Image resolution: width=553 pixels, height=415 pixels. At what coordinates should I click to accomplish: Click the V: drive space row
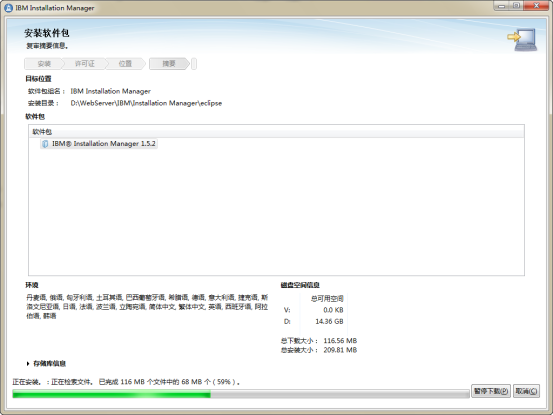point(314,310)
